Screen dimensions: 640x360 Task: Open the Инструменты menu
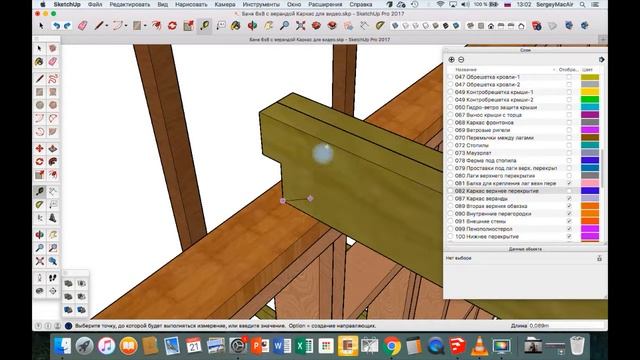click(261, 4)
